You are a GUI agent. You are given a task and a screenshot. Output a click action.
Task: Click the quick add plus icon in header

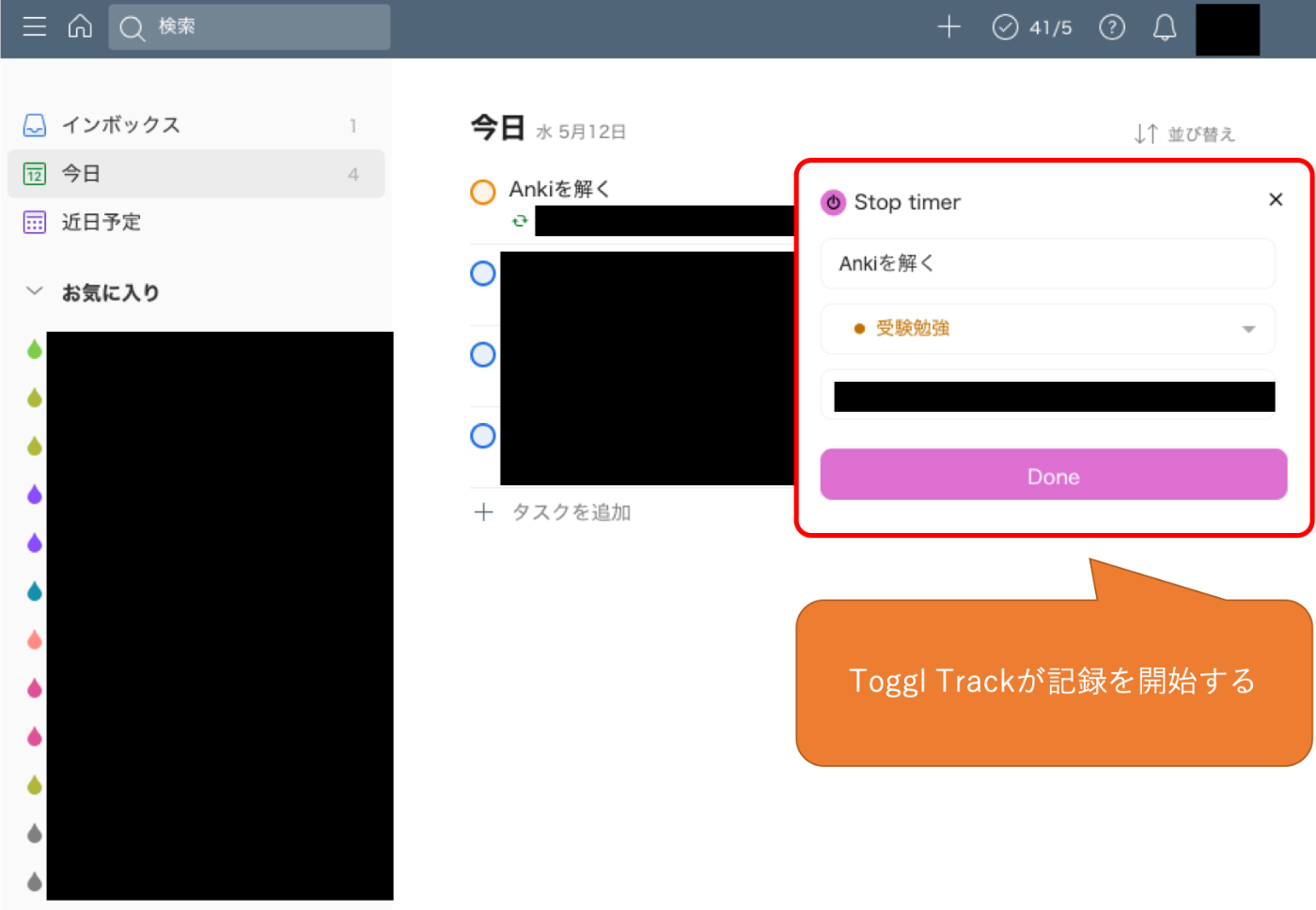tap(949, 27)
